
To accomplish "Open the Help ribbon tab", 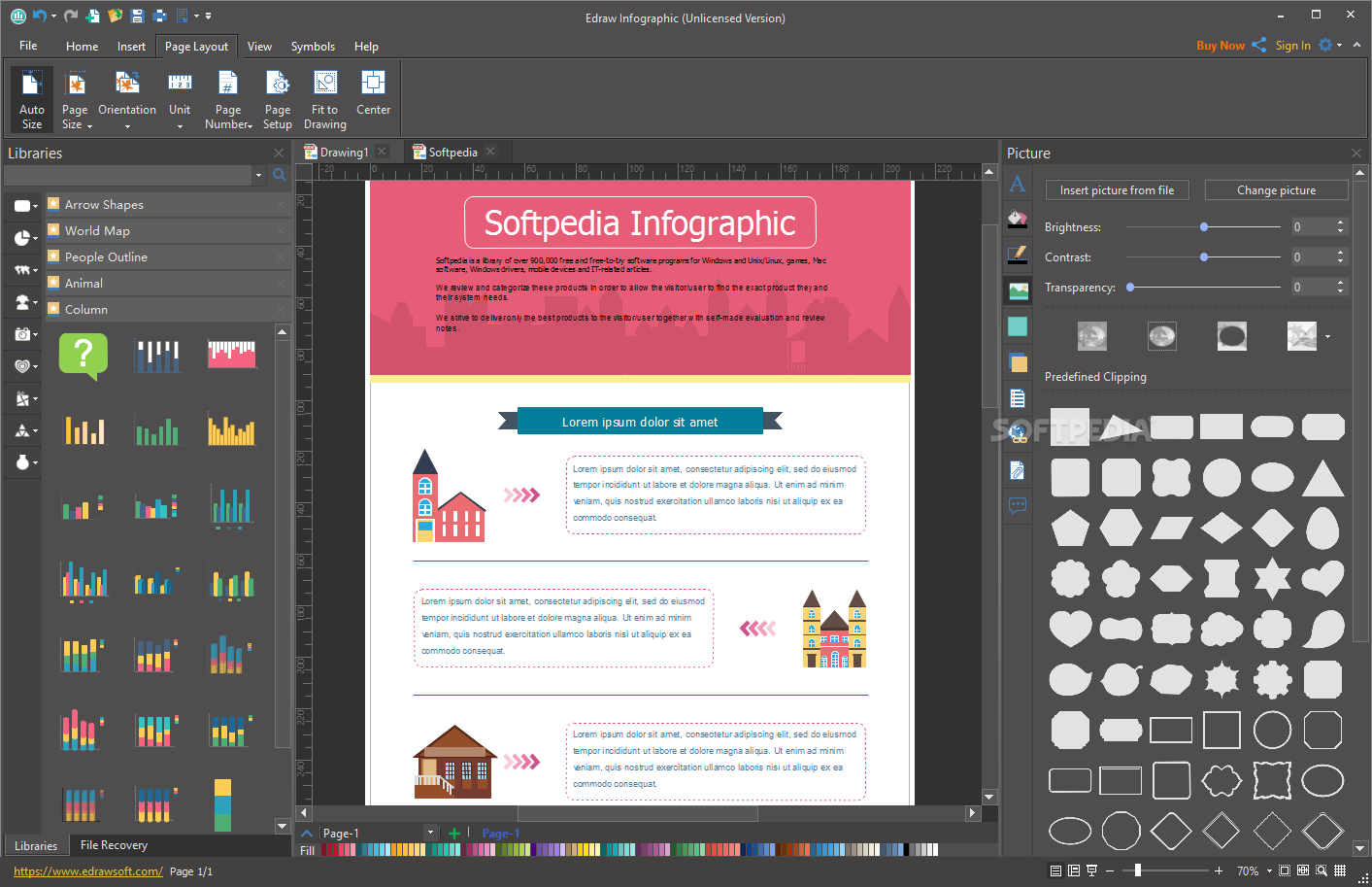I will (366, 47).
